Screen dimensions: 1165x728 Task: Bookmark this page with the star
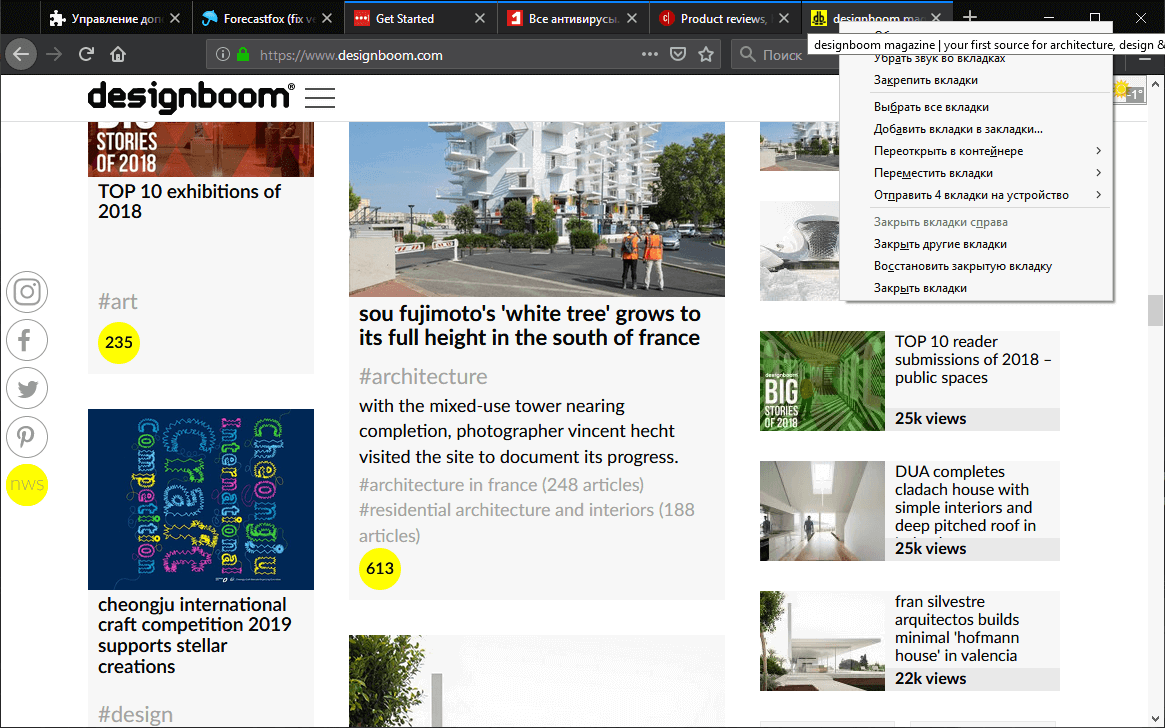point(706,54)
